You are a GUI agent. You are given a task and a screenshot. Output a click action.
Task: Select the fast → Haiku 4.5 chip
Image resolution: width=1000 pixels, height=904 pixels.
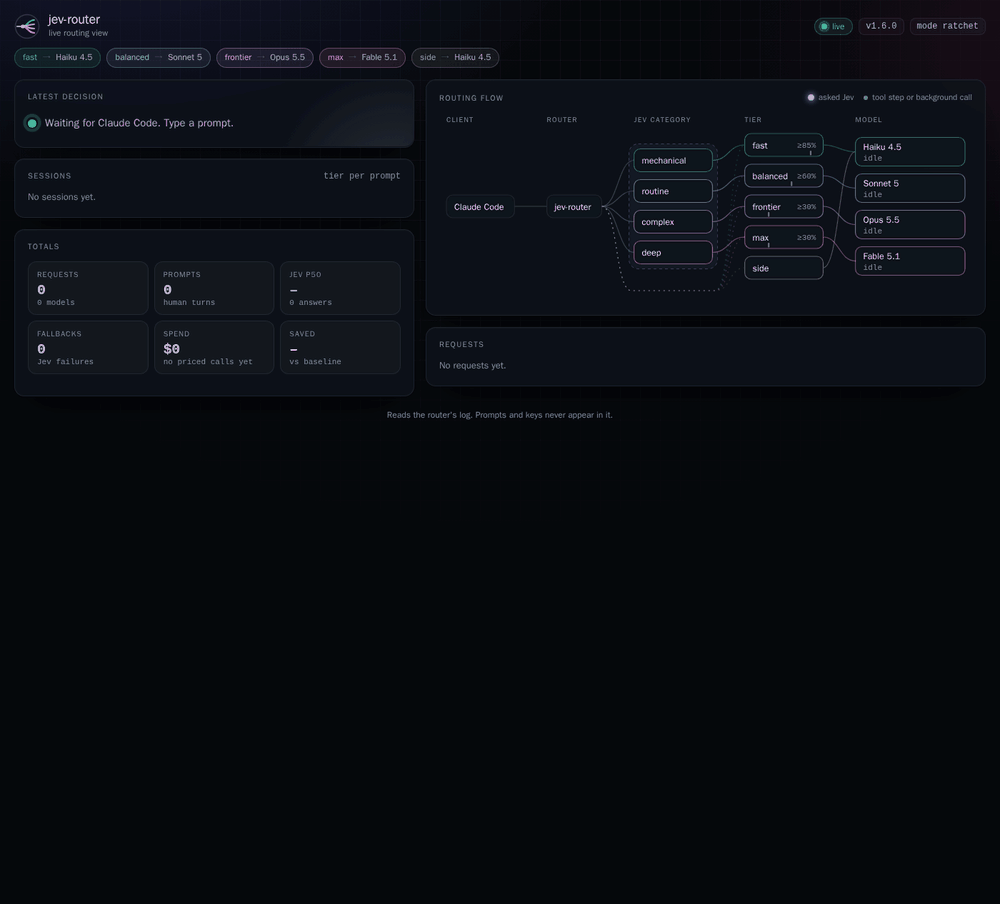tap(57, 57)
